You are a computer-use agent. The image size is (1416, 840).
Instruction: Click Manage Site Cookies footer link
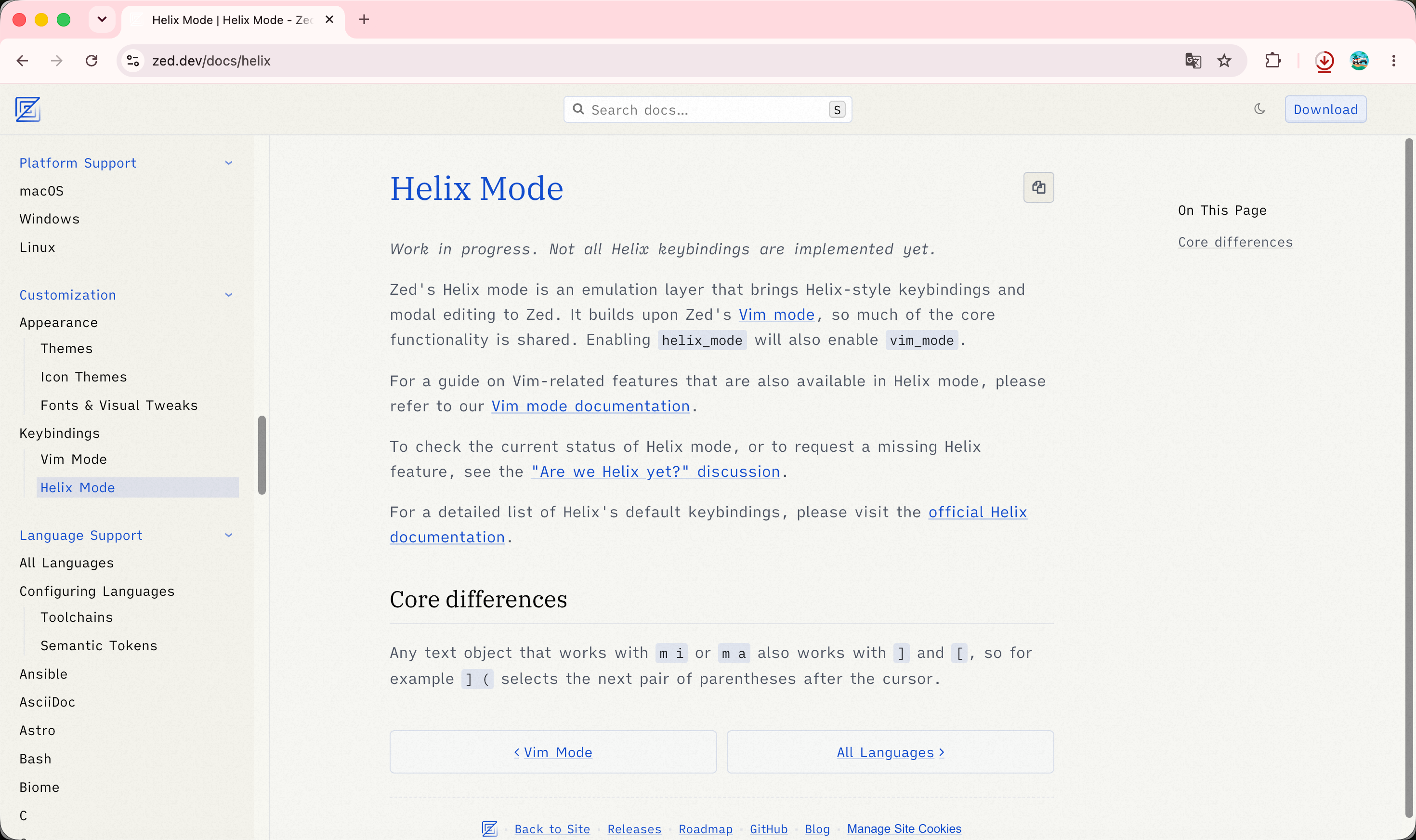pos(904,828)
